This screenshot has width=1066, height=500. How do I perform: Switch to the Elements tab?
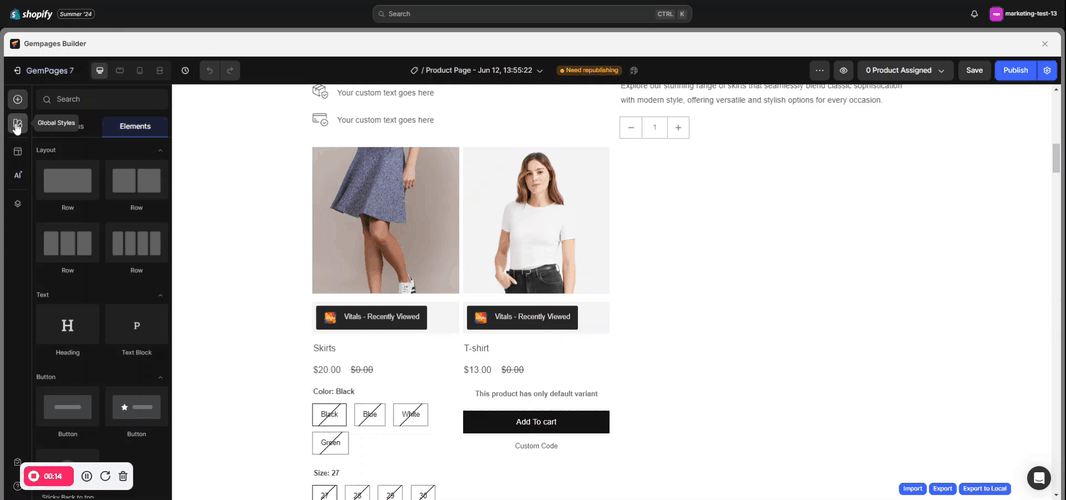[x=135, y=126]
